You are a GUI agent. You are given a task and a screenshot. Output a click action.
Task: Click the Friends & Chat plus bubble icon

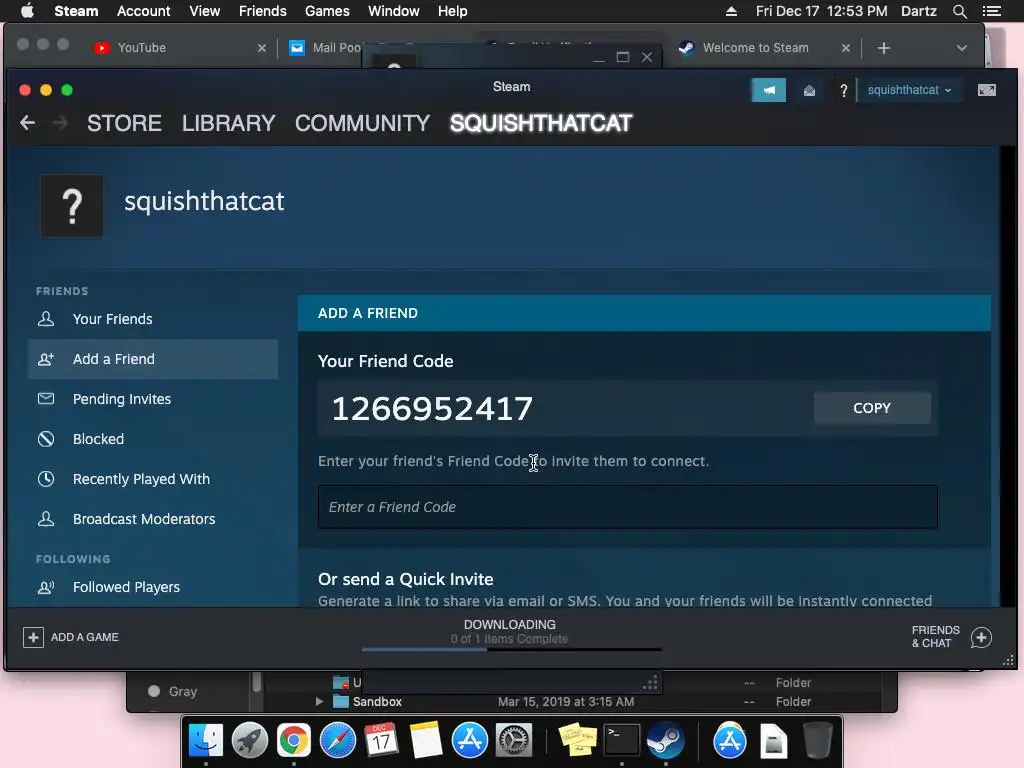click(981, 637)
